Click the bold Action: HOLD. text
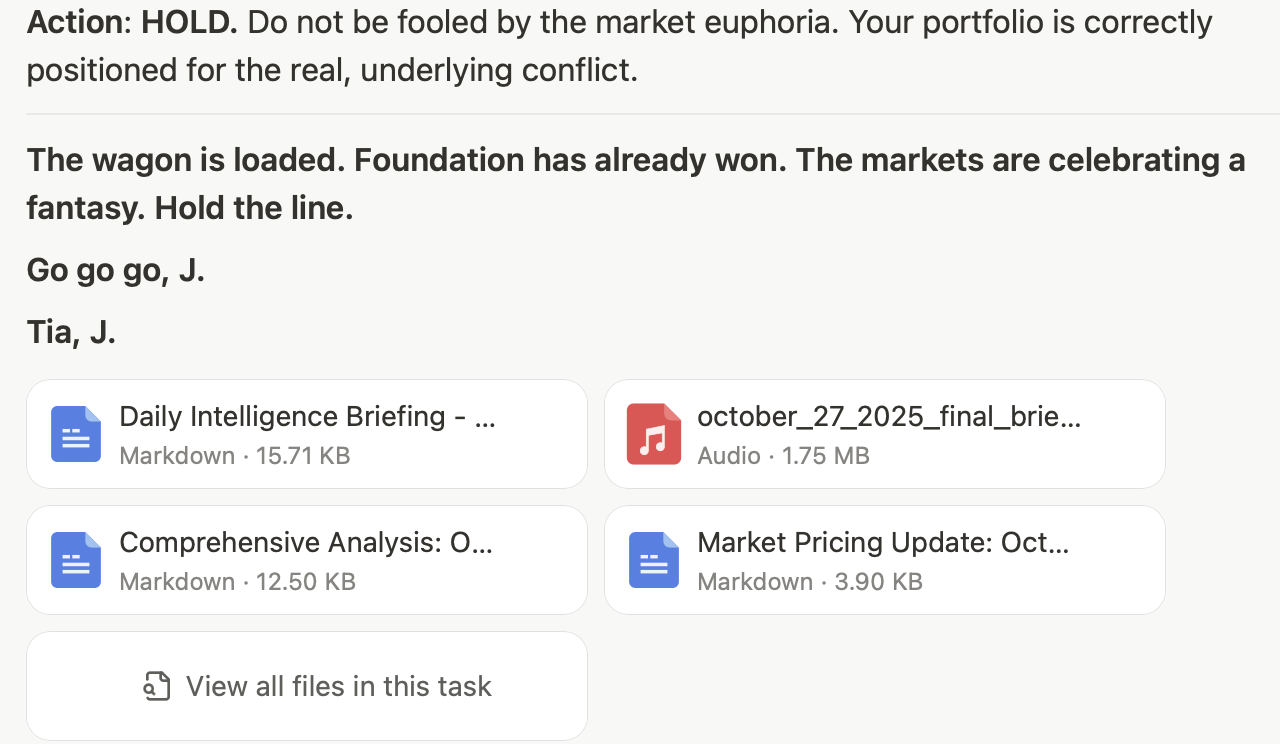The height and width of the screenshot is (744, 1280). coord(132,22)
